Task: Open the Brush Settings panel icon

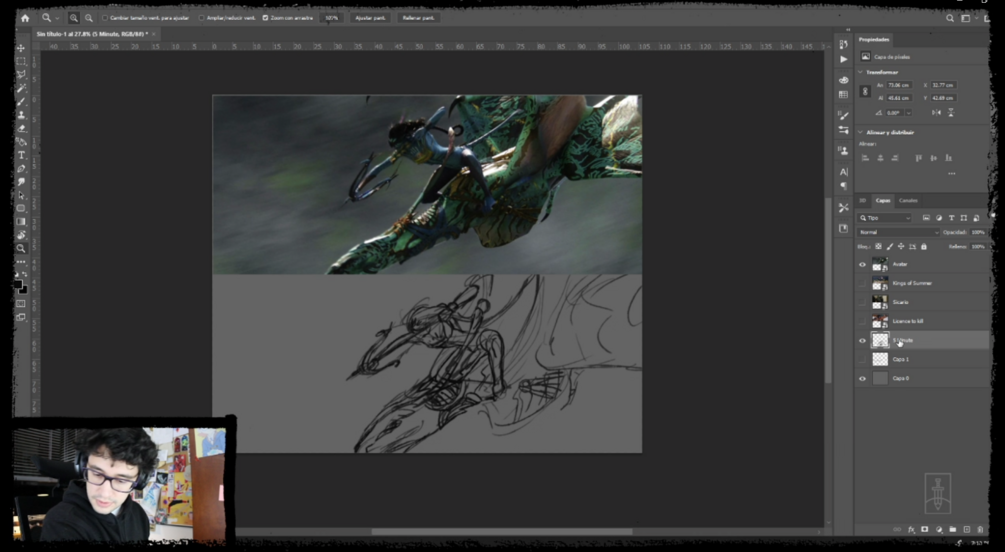Action: click(843, 115)
